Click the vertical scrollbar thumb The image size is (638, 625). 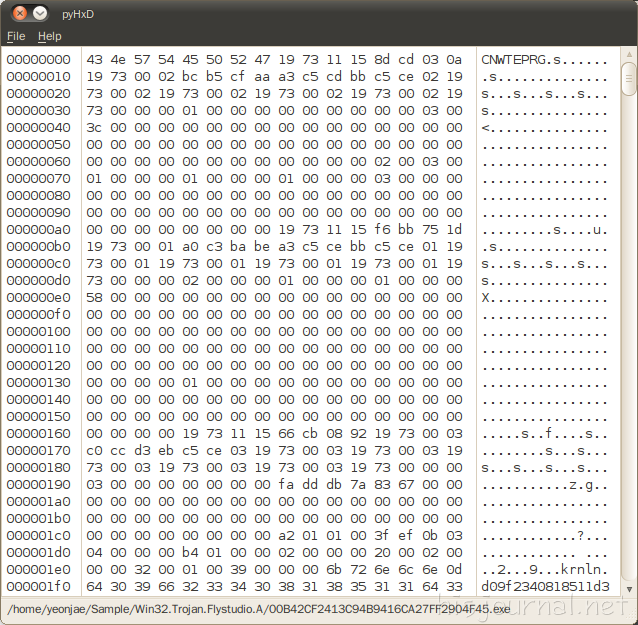629,79
